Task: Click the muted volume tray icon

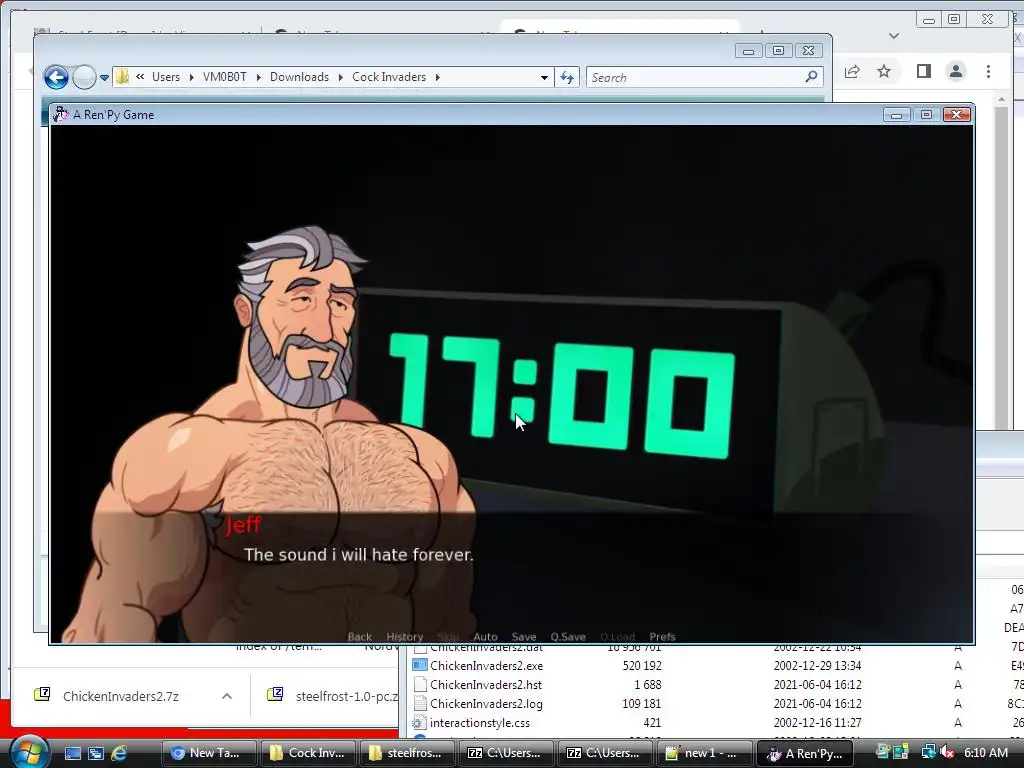Action: 948,753
